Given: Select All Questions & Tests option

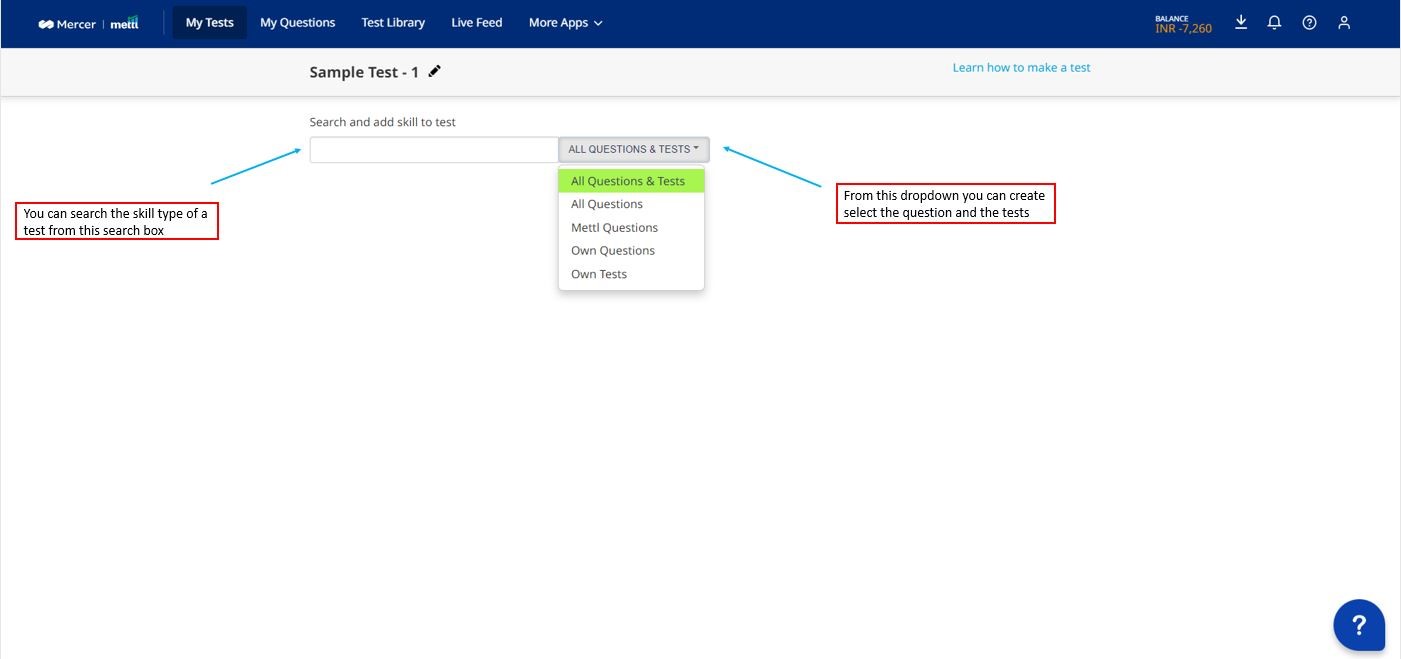Looking at the screenshot, I should 631,181.
